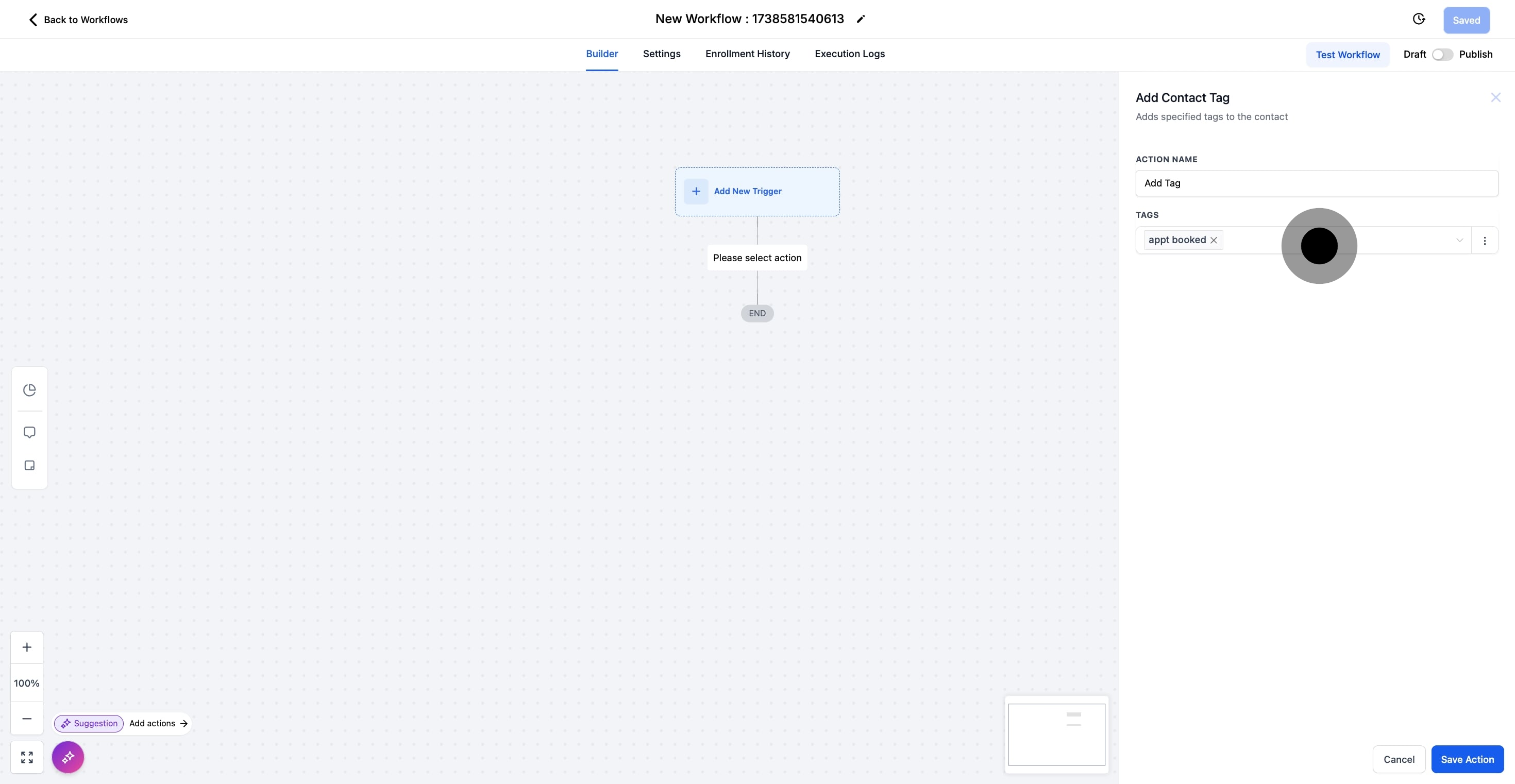This screenshot has height=784, width=1515.
Task: Zoom in with the plus icon
Action: point(27,647)
